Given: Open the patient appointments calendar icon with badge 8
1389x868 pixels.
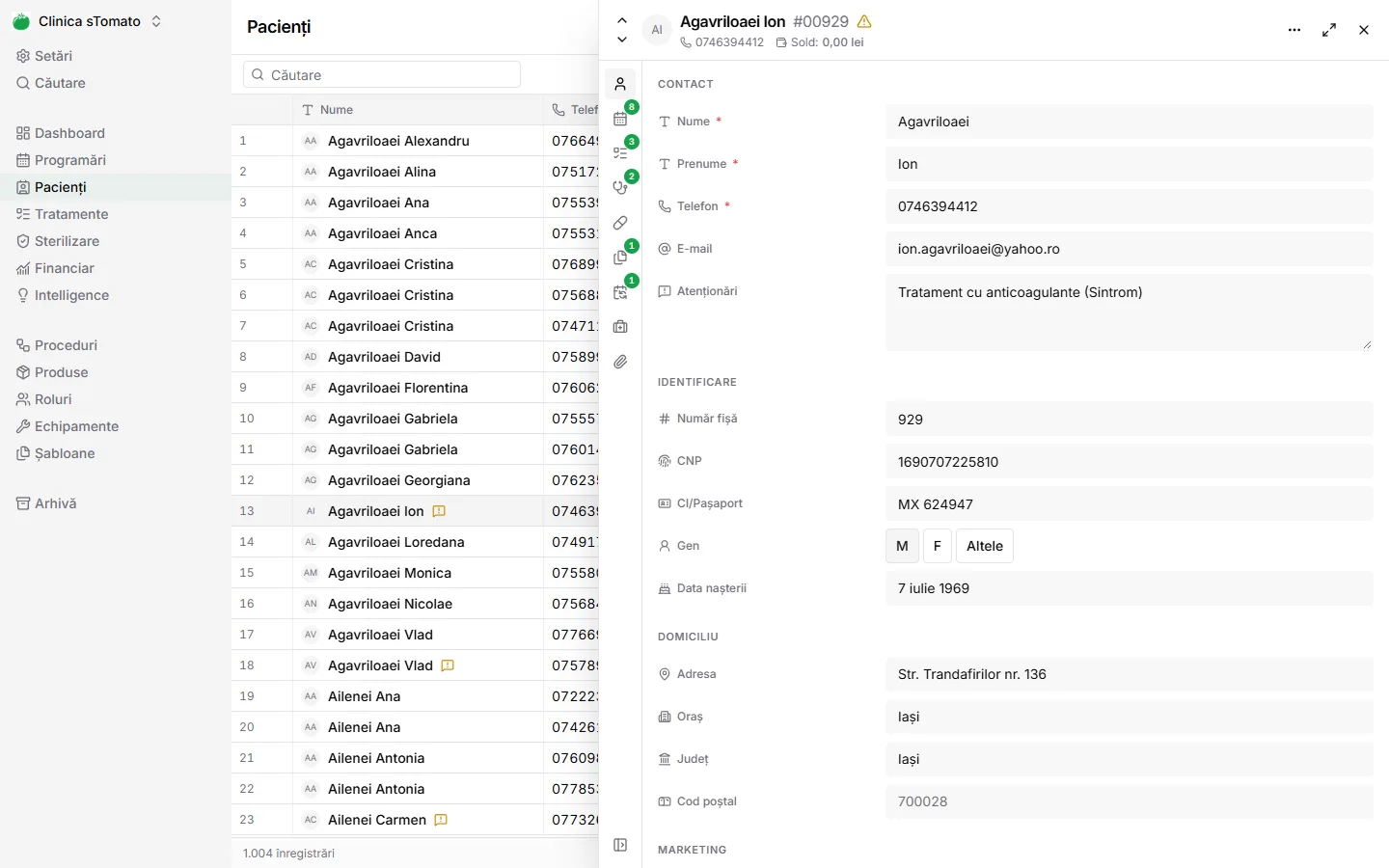Looking at the screenshot, I should coord(620,119).
